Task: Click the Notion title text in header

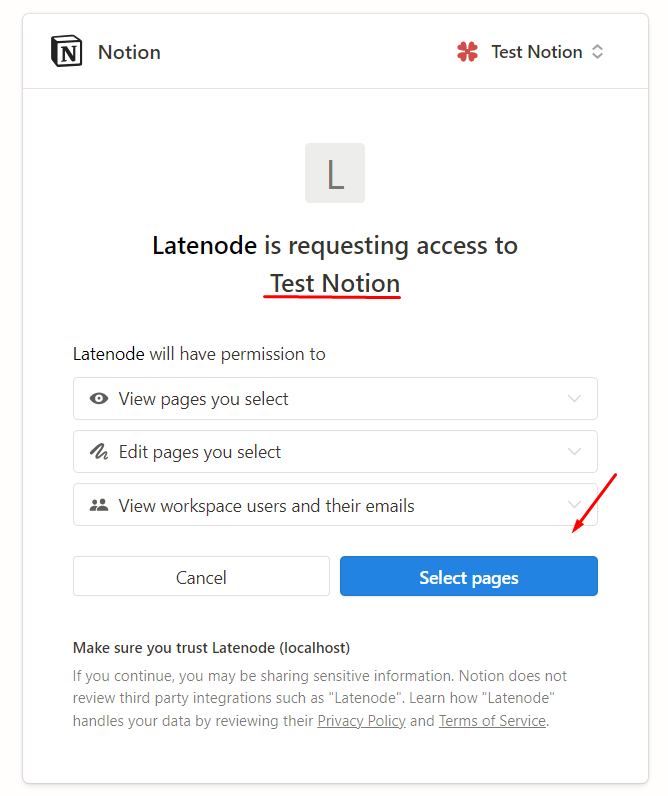Action: (x=129, y=52)
